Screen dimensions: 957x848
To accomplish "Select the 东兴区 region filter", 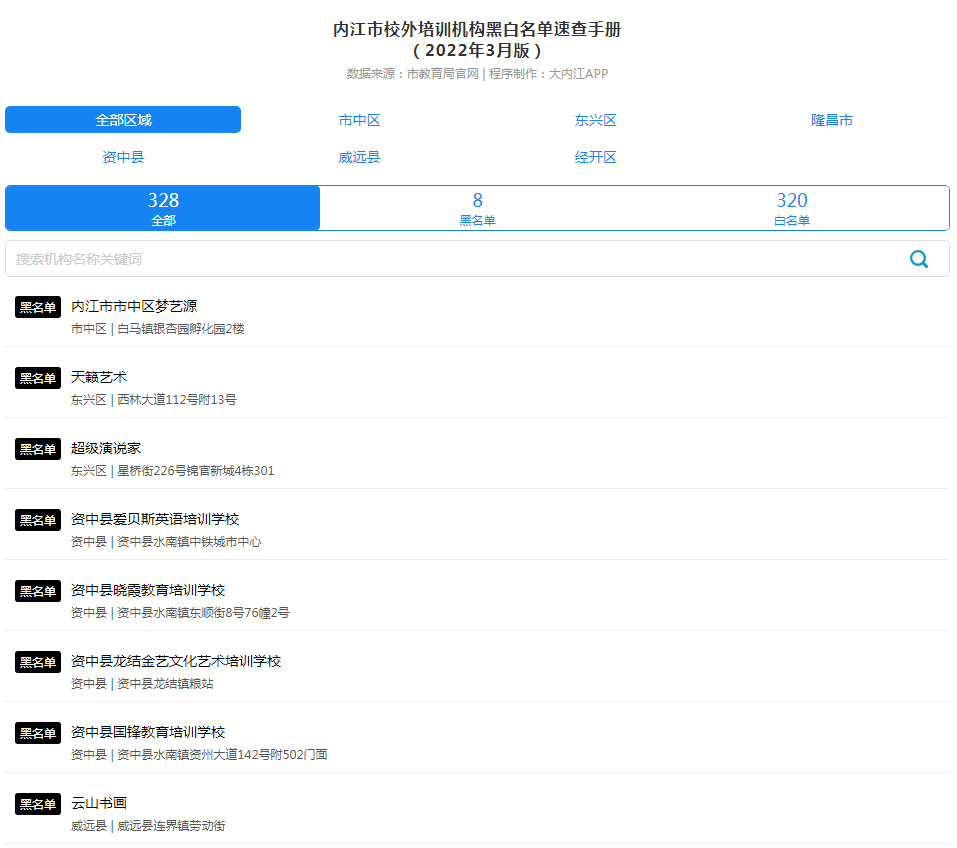I will [x=596, y=119].
